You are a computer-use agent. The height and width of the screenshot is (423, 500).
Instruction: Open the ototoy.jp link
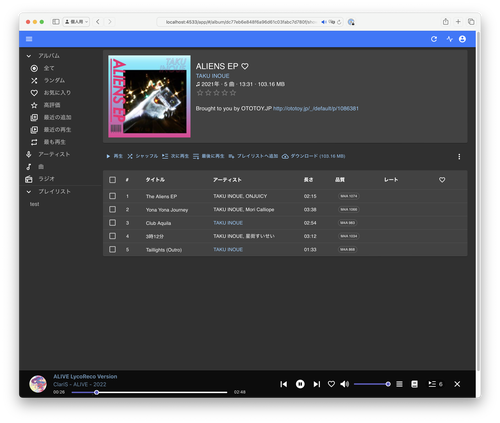tap(316, 108)
